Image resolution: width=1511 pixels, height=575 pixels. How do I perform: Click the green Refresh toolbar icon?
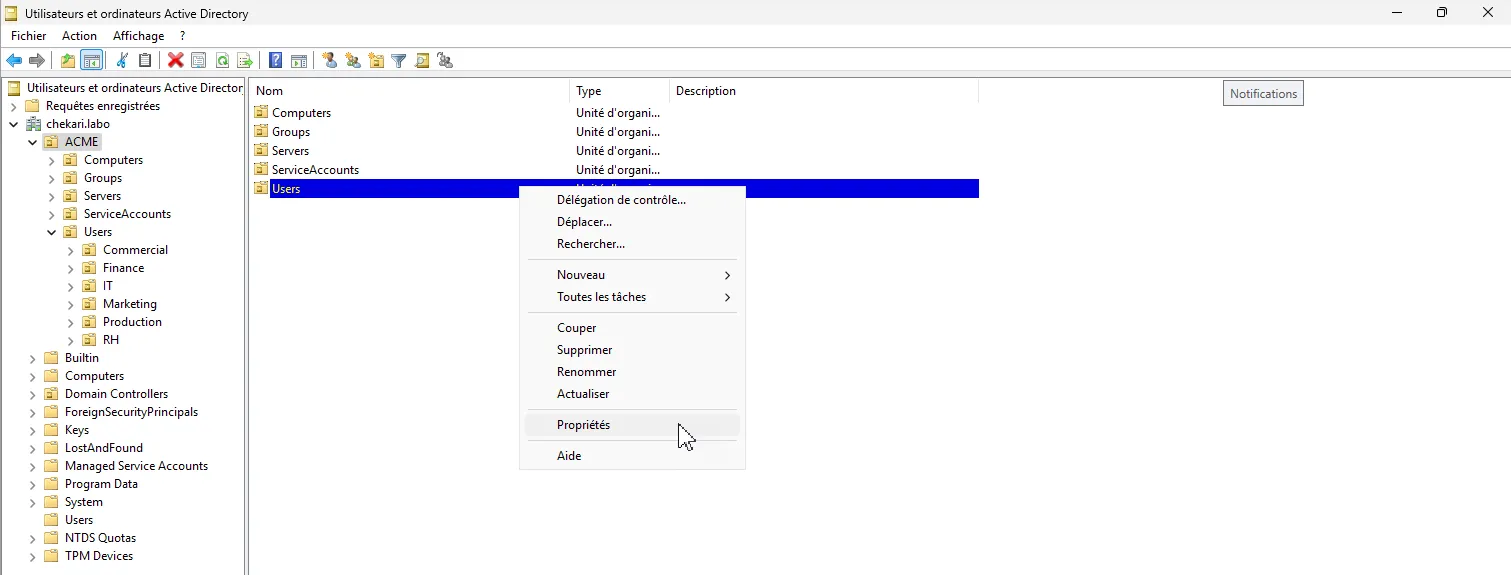point(222,61)
